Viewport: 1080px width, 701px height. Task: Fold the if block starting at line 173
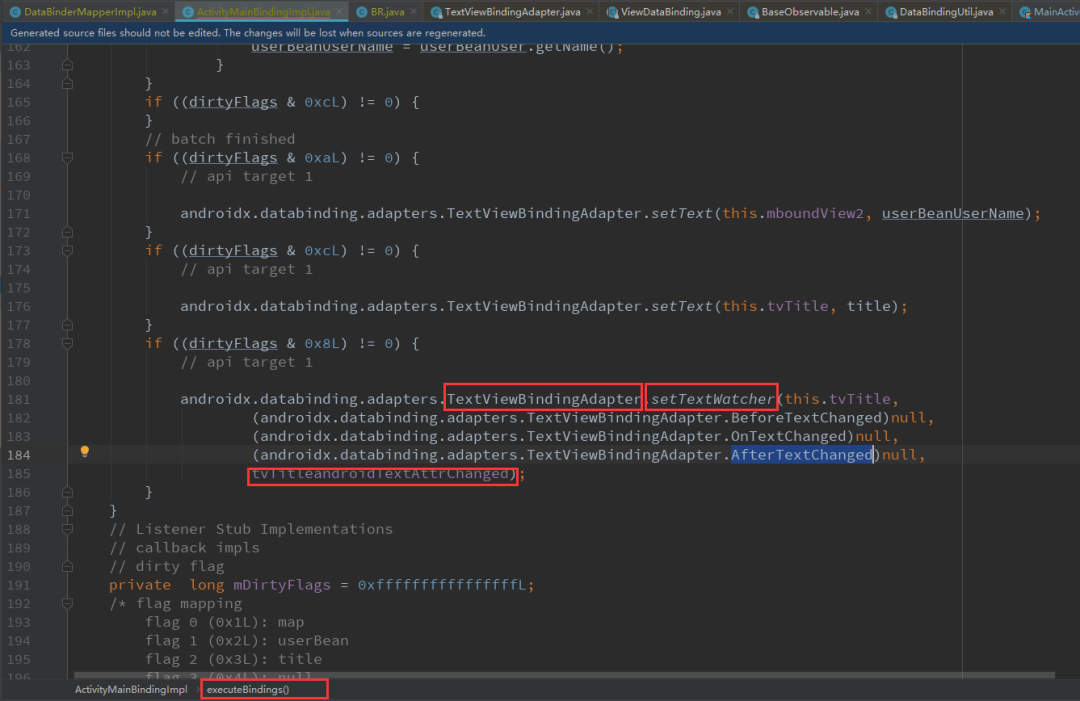point(68,251)
